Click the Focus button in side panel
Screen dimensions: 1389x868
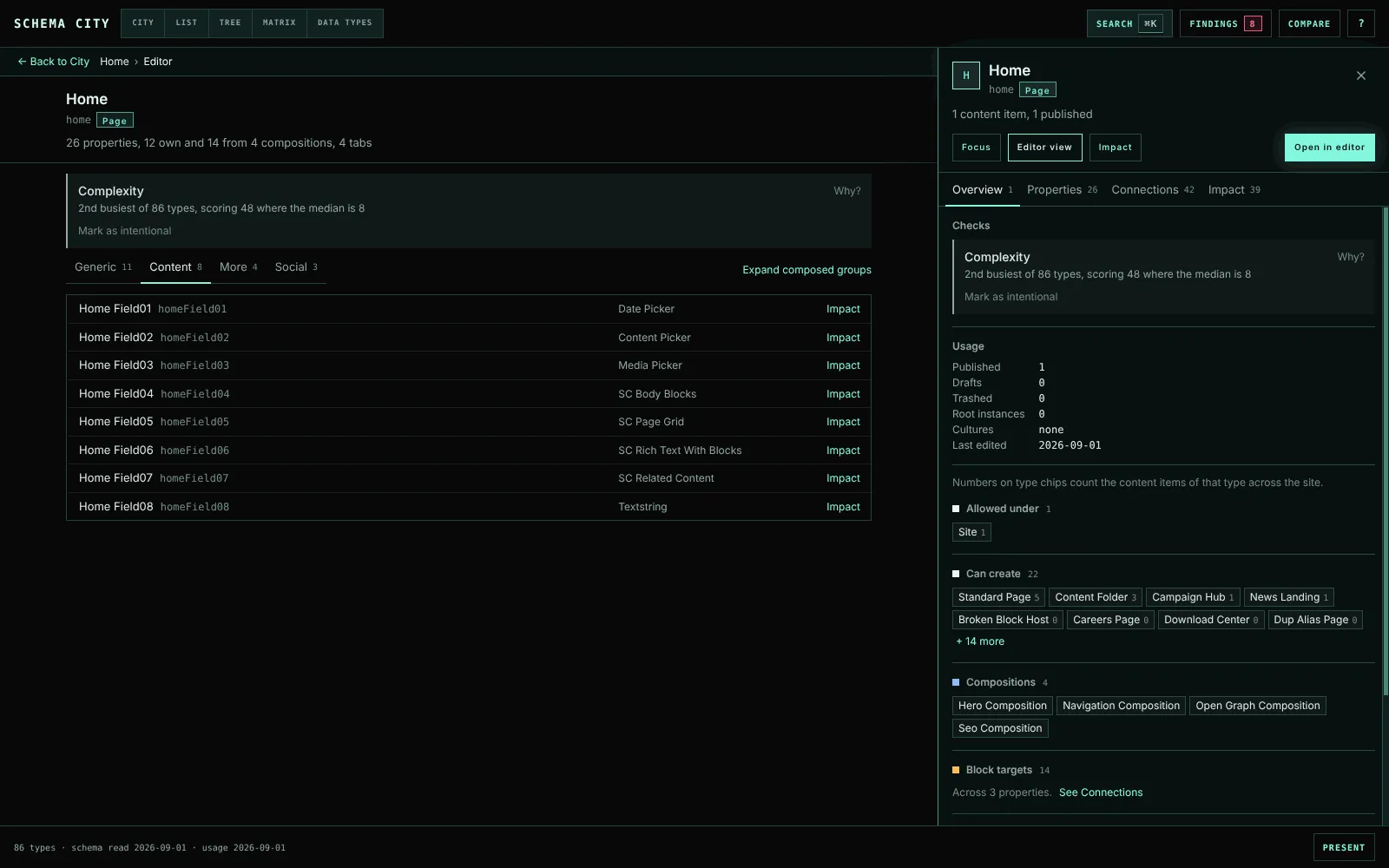[x=976, y=148]
